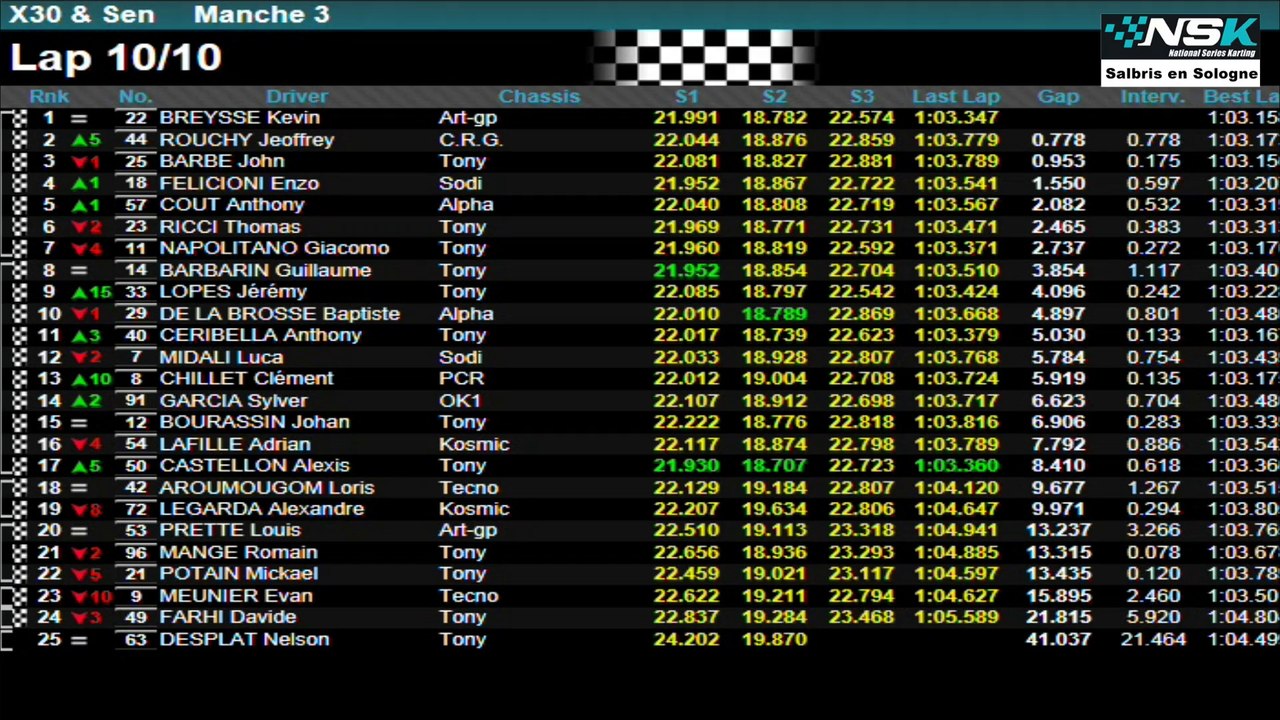The height and width of the screenshot is (720, 1280).
Task: Click the checkered flag icon beside rank 1
Action: (18, 118)
